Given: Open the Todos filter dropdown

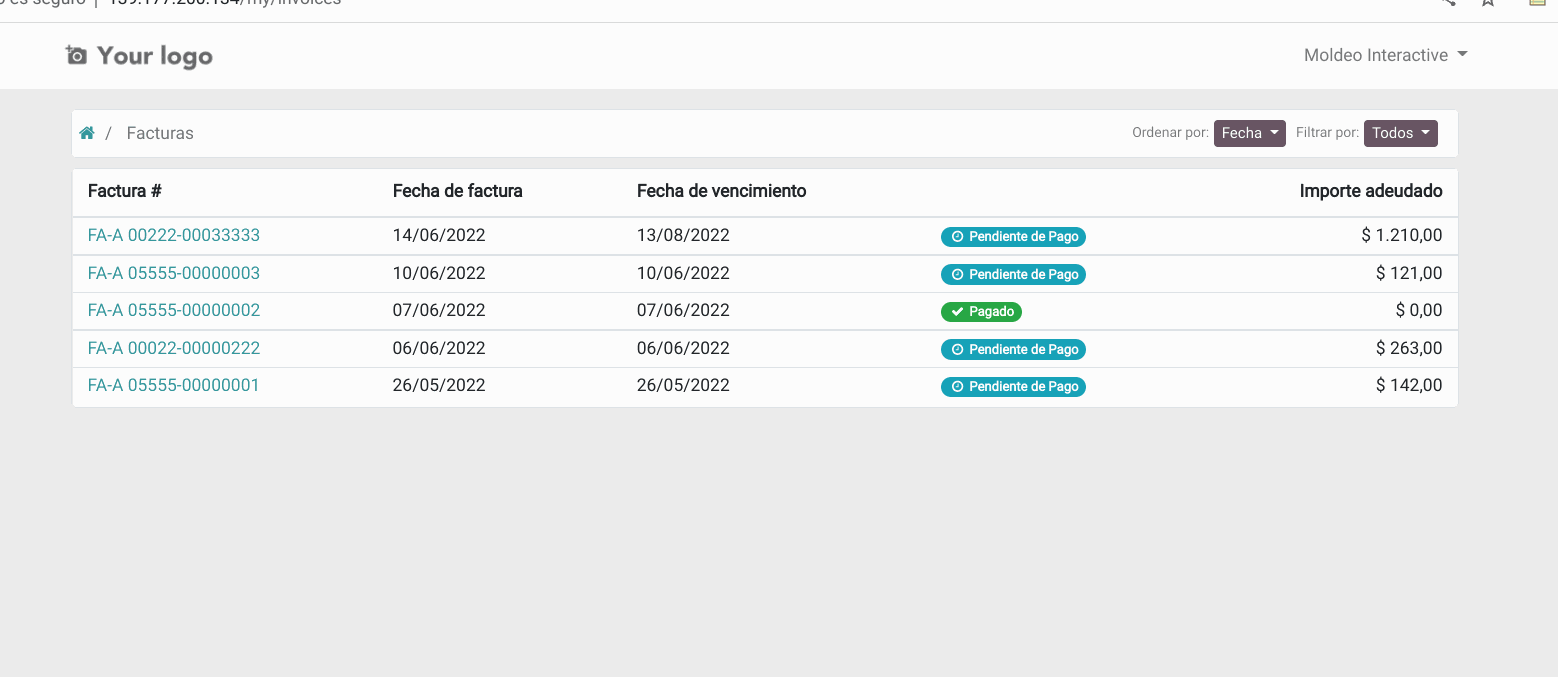Looking at the screenshot, I should 1400,133.
